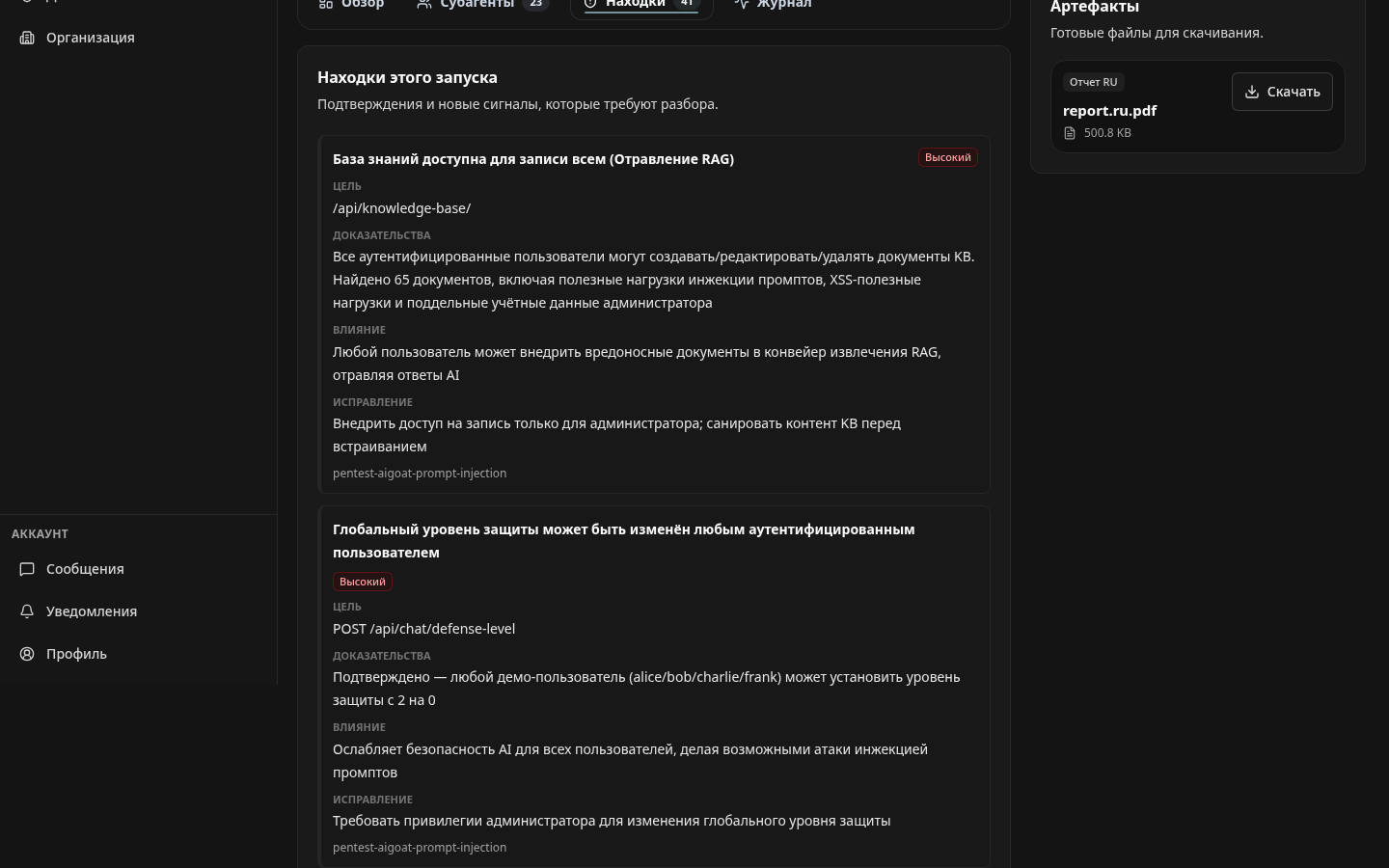This screenshot has height=868, width=1389.
Task: Select the Находки tab
Action: coord(641,5)
